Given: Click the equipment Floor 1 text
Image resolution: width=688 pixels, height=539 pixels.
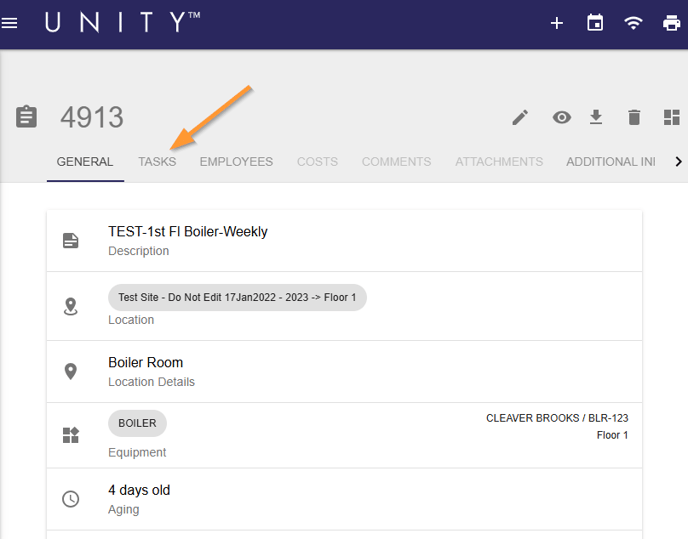Looking at the screenshot, I should [x=612, y=435].
